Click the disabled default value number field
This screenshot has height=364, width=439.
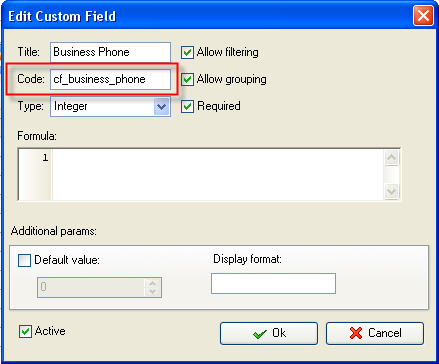click(91, 287)
